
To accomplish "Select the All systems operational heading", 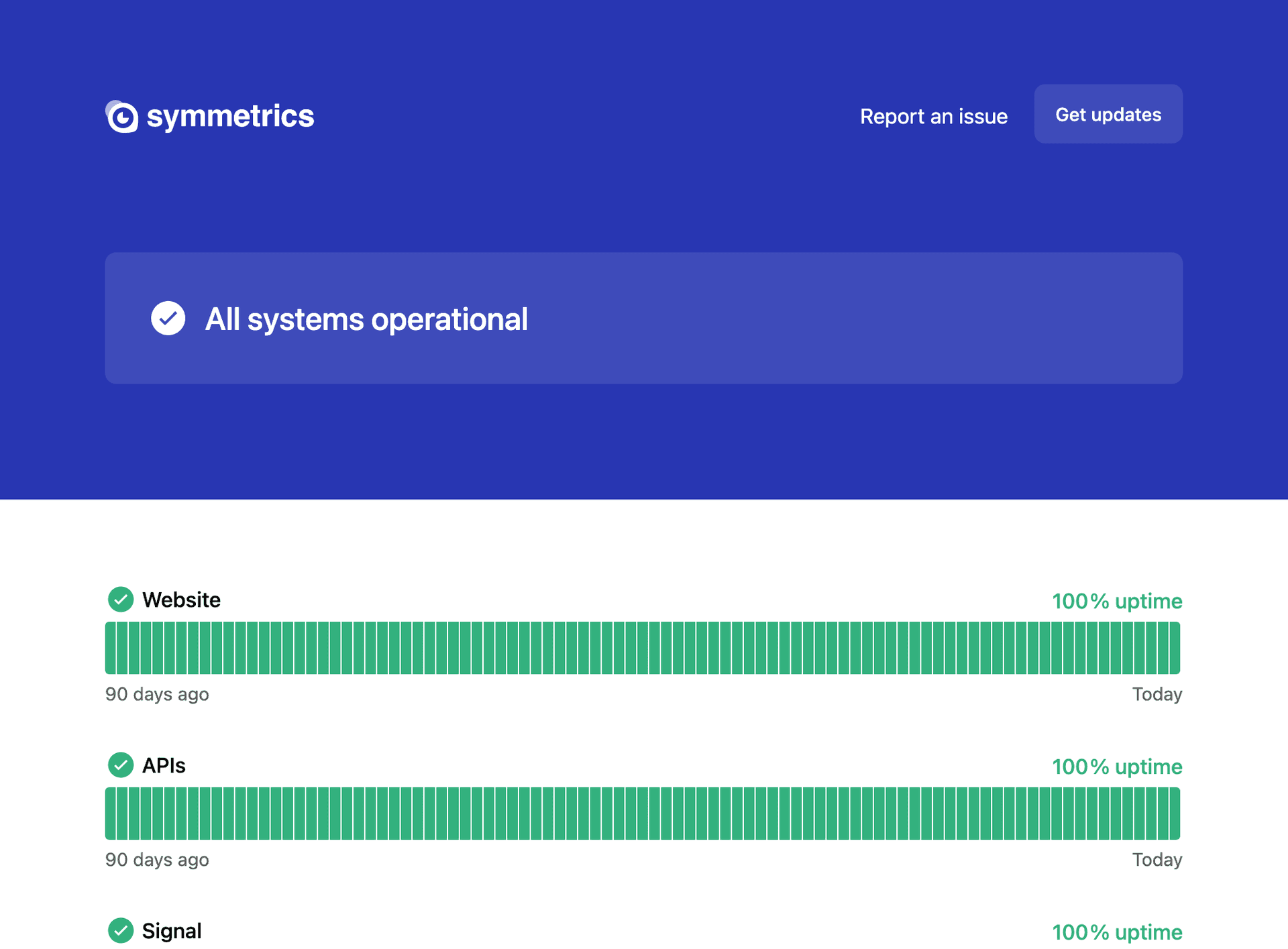I will 366,319.
